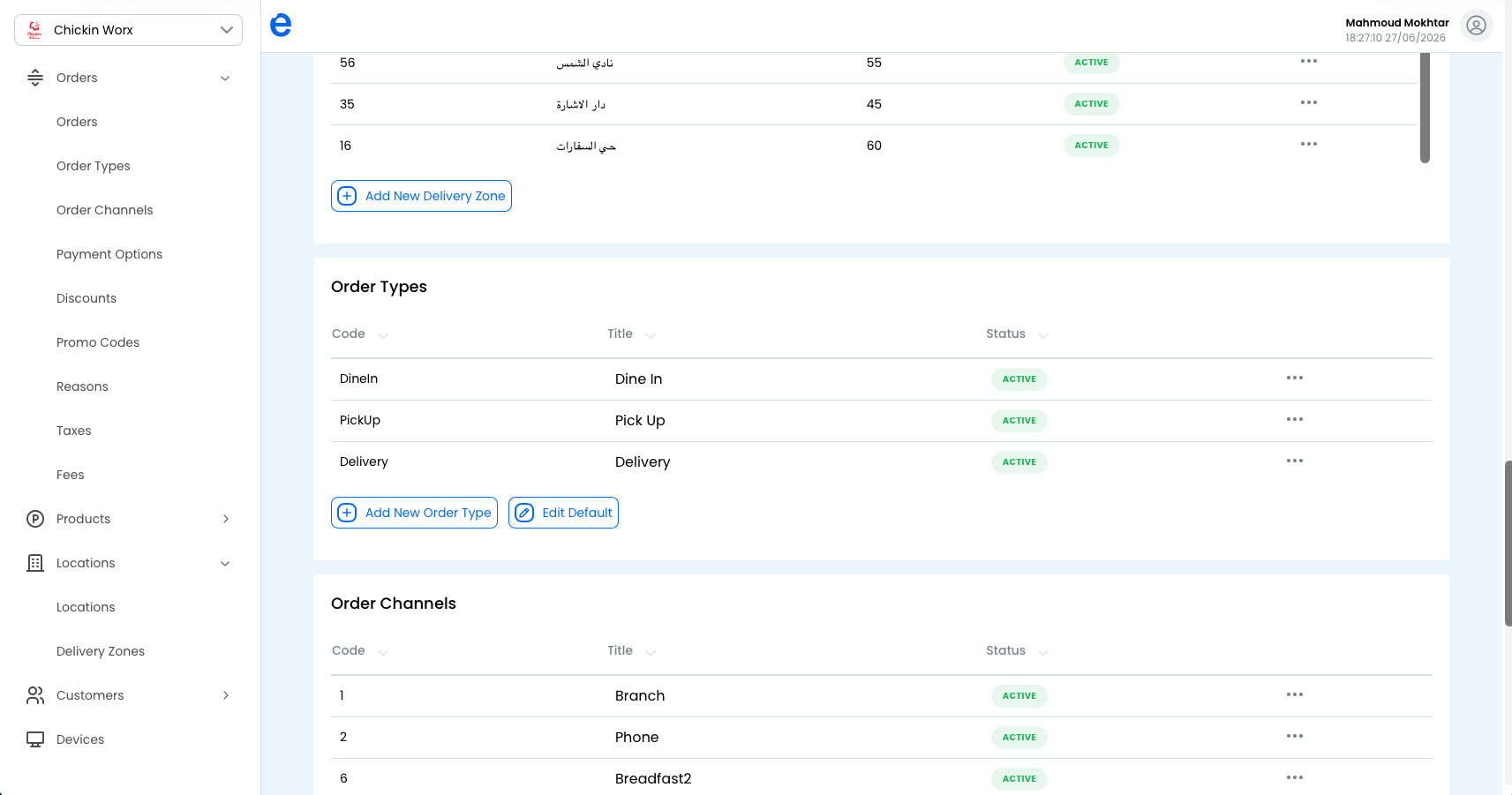Click Edit Default button
This screenshot has height=795, width=1512.
[x=563, y=513]
